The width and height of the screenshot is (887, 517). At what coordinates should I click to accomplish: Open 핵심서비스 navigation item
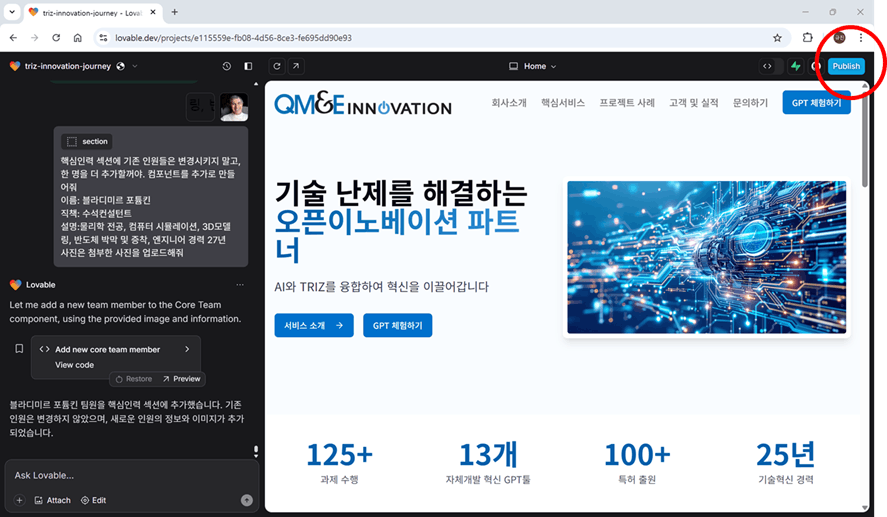tap(563, 102)
